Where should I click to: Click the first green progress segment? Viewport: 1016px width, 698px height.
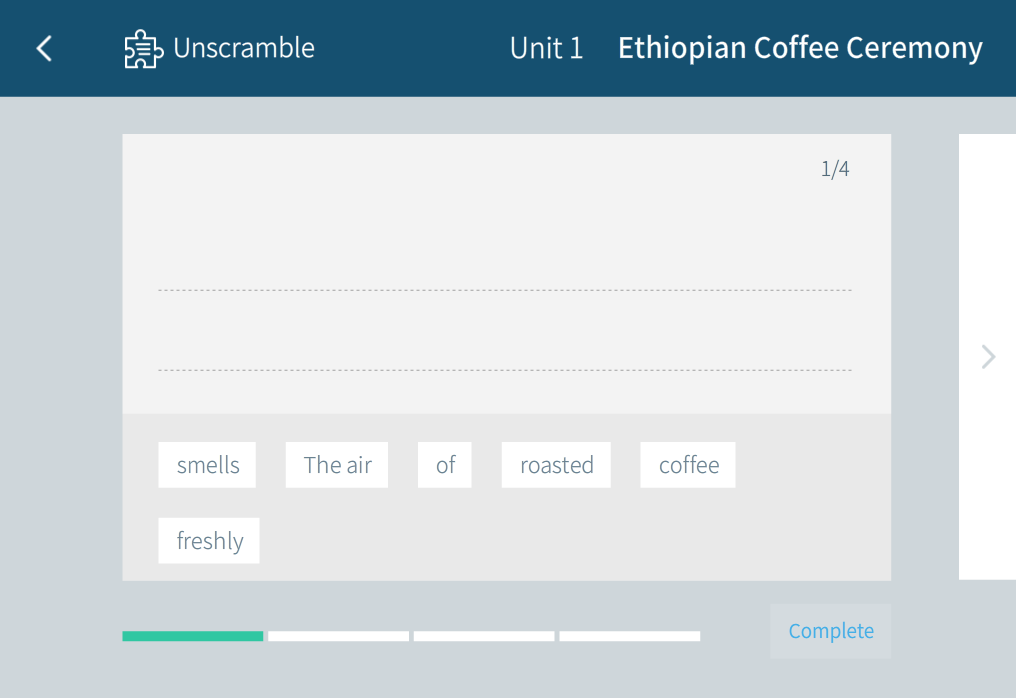coord(193,636)
